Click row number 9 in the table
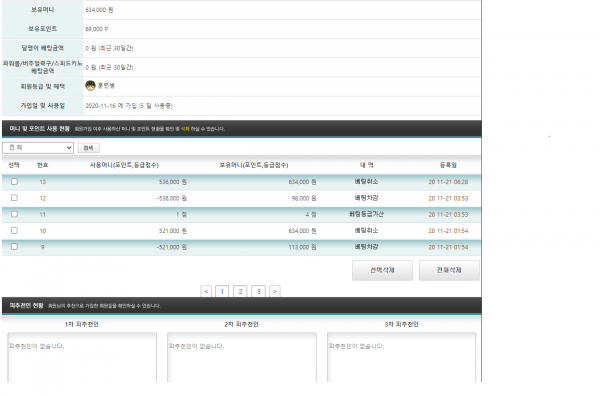 tap(241, 247)
